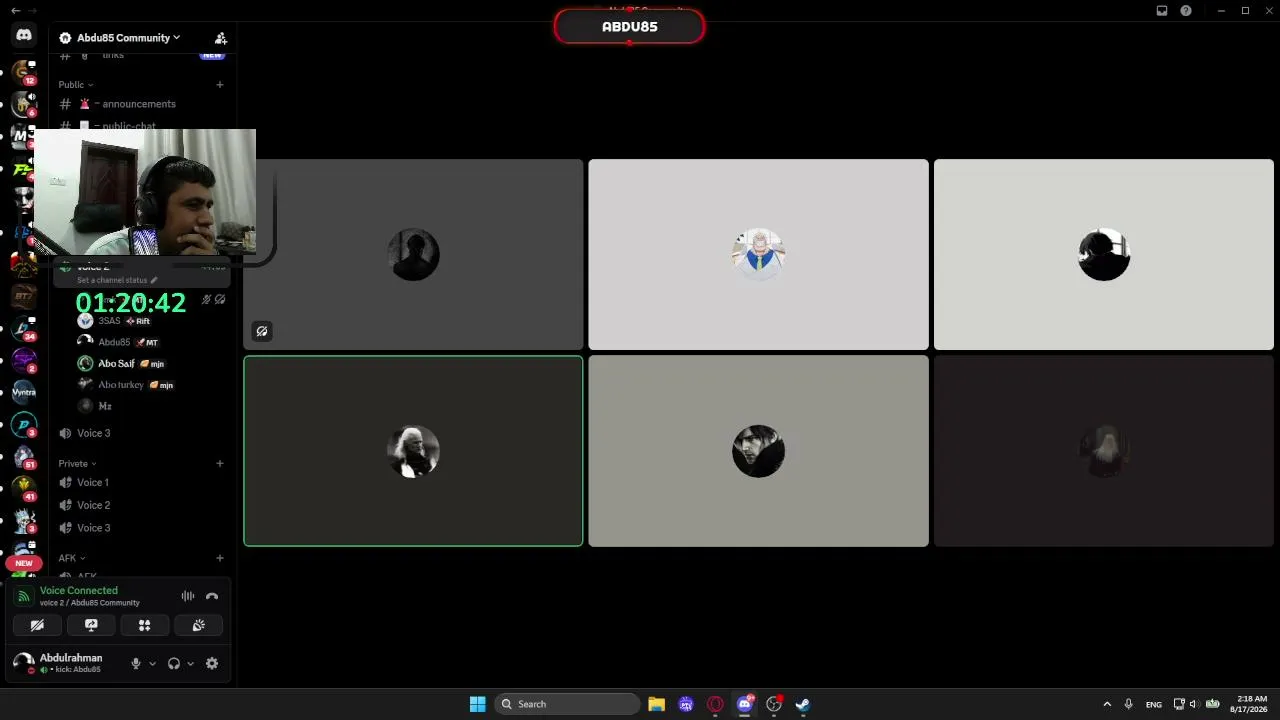This screenshot has height=720, width=1280.
Task: Open Discord direct messages home
Action: [x=24, y=35]
